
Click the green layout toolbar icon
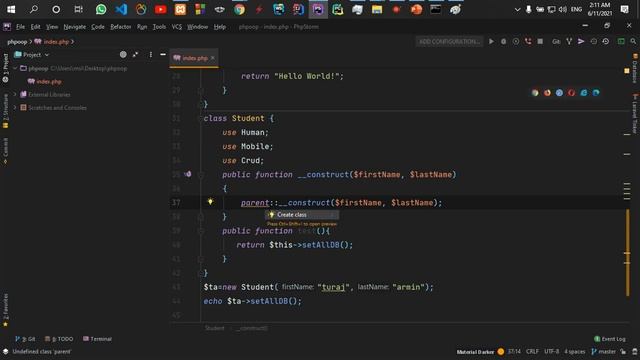pyautogui.click(x=621, y=42)
